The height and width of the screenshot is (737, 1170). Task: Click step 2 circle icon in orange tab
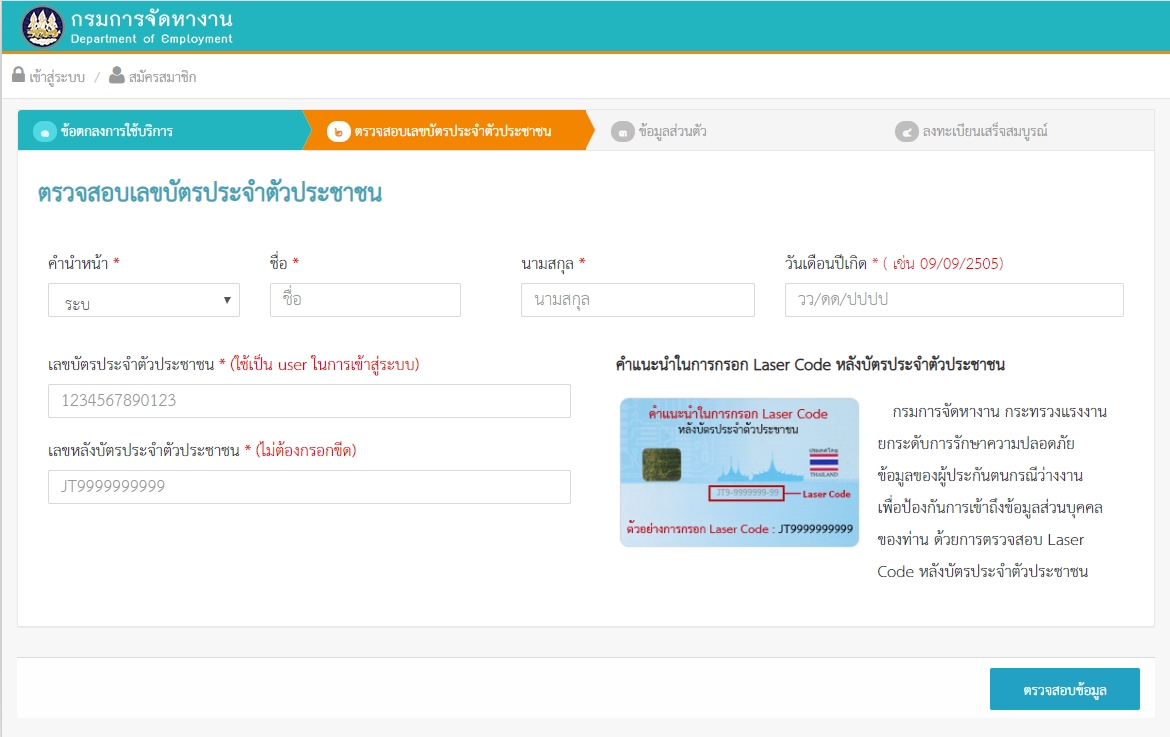(x=339, y=132)
